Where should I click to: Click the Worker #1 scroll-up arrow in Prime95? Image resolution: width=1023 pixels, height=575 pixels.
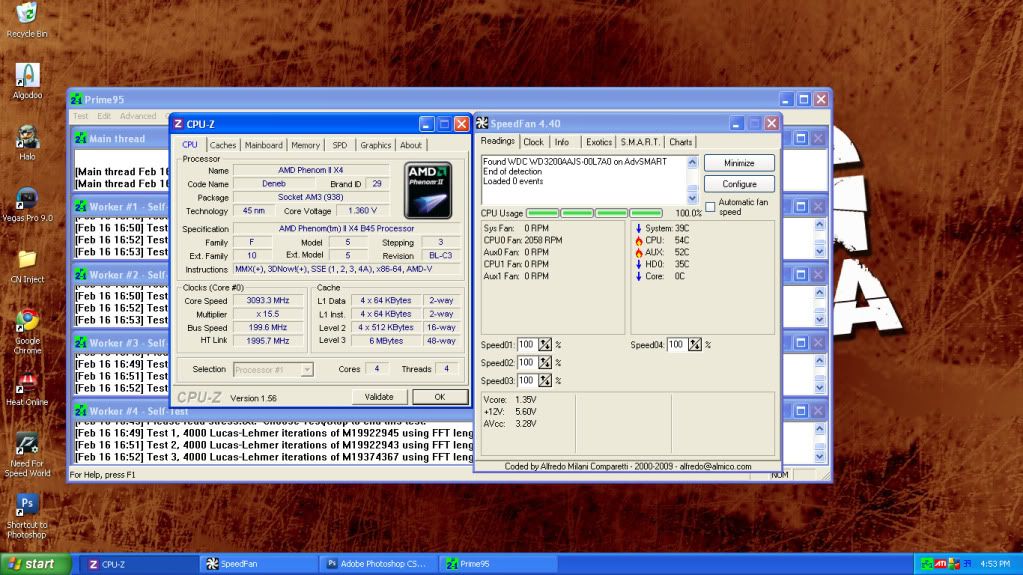pos(819,225)
